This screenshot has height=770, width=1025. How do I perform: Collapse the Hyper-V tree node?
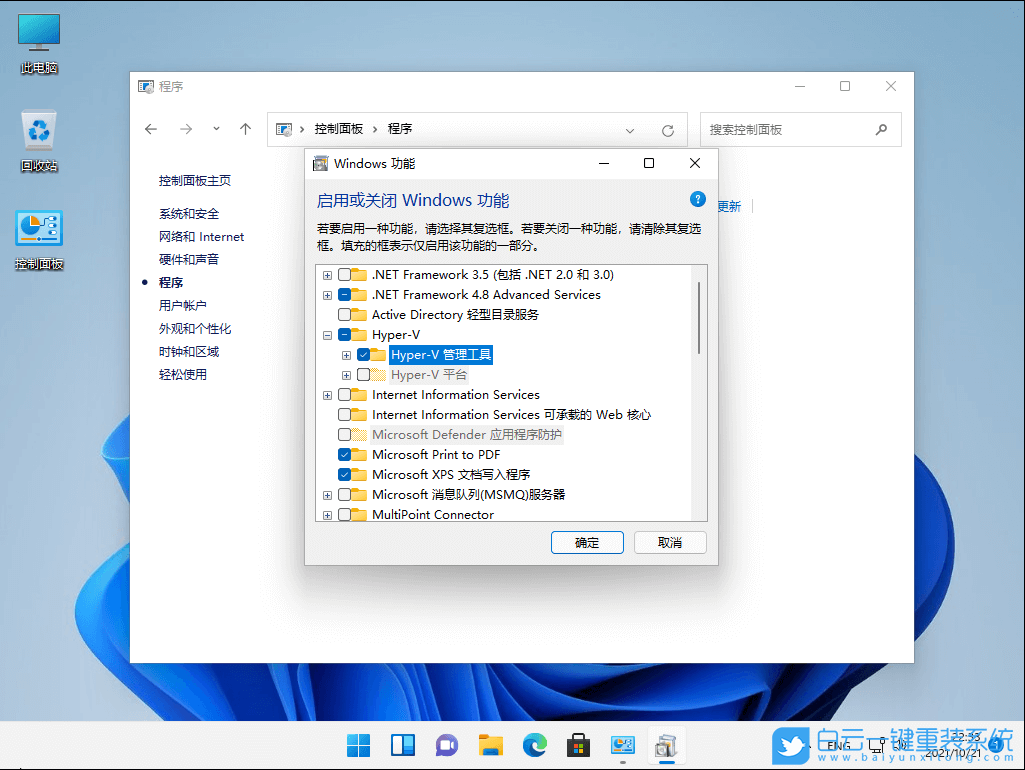tap(327, 334)
